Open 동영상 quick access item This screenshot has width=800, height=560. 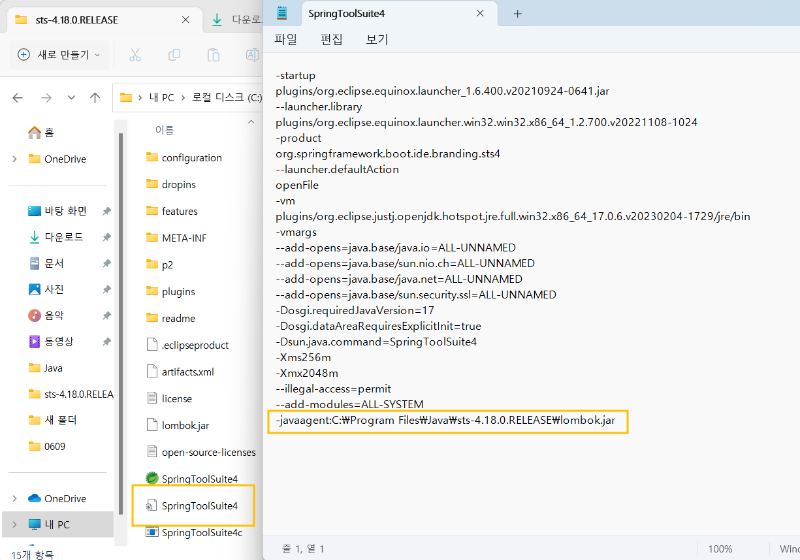point(51,341)
